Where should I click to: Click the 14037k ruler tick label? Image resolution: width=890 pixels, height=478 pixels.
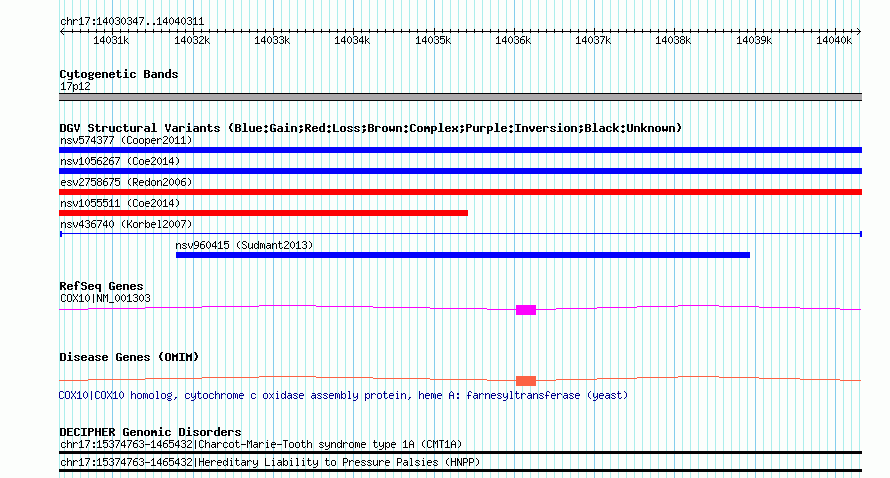point(593,40)
